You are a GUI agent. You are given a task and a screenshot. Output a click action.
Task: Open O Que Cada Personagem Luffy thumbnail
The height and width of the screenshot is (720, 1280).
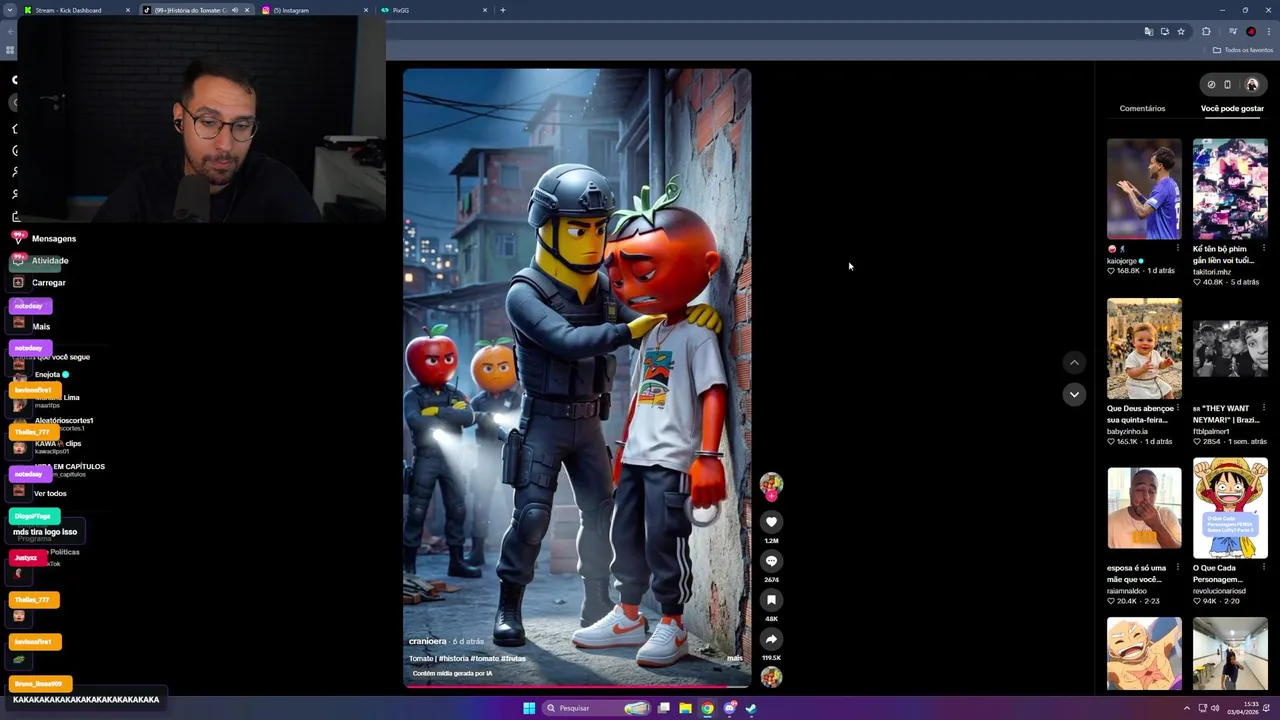1230,508
